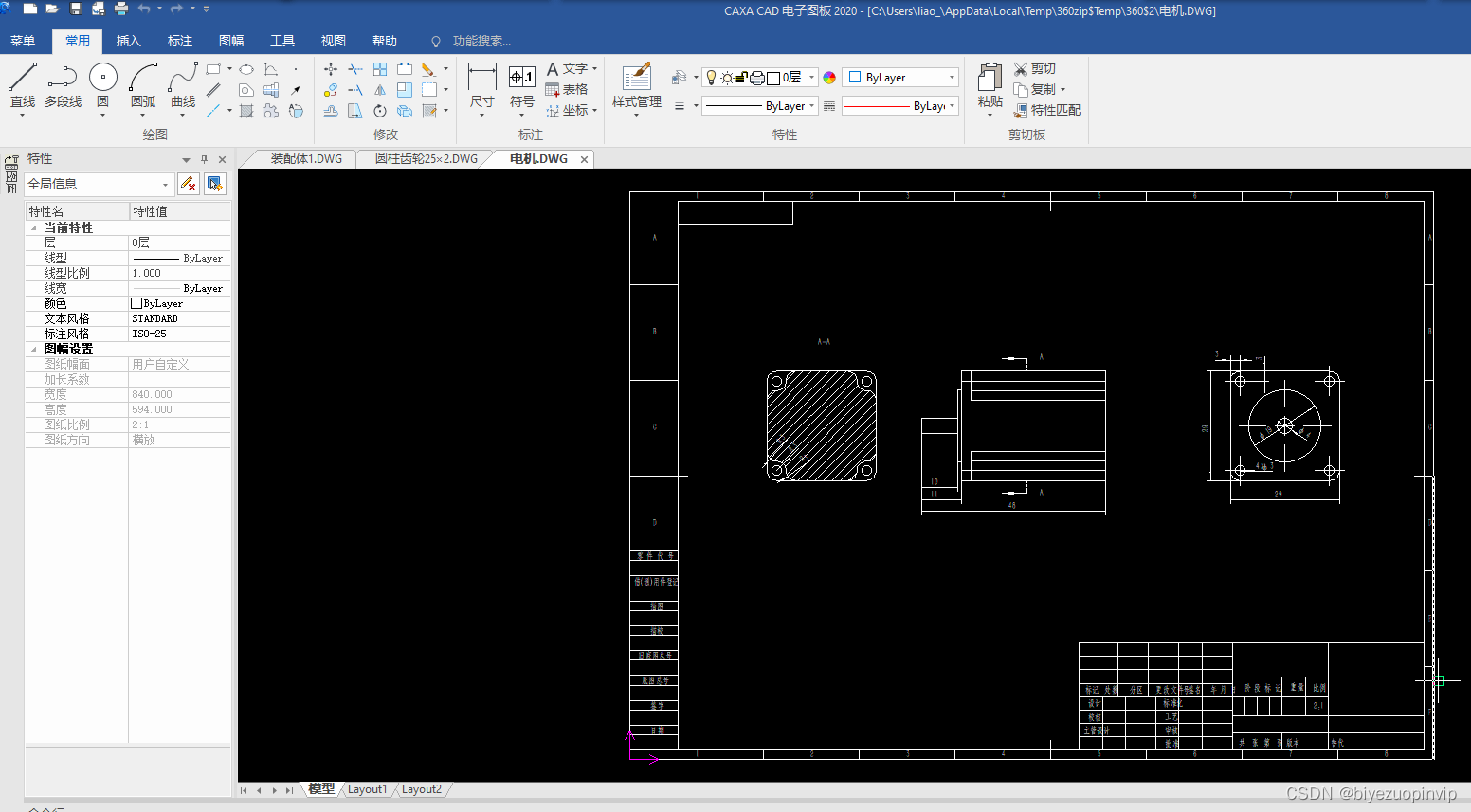The width and height of the screenshot is (1471, 812).
Task: Click the 特性匹配 match properties button
Action: (1047, 111)
